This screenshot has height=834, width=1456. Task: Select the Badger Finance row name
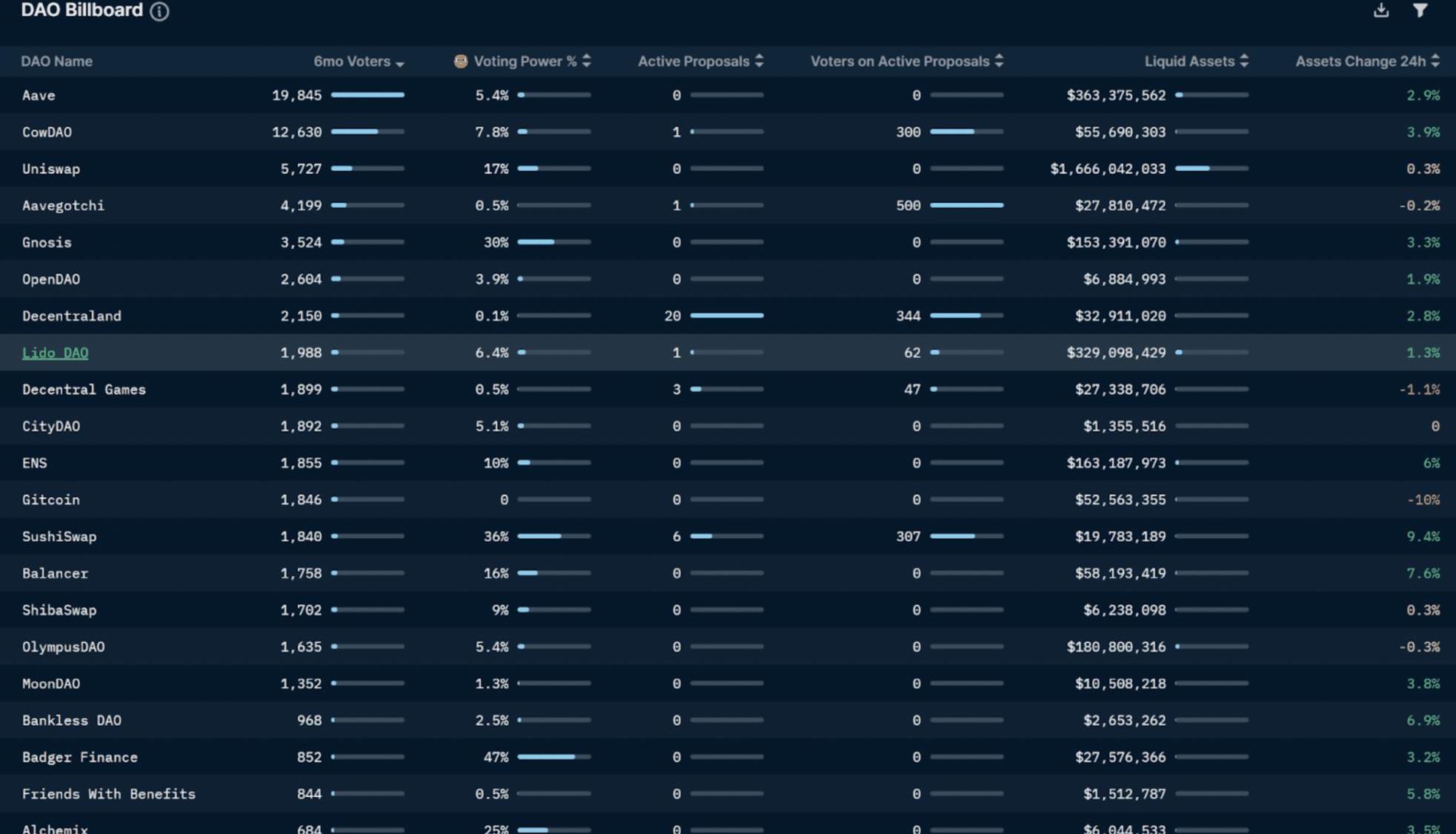79,757
